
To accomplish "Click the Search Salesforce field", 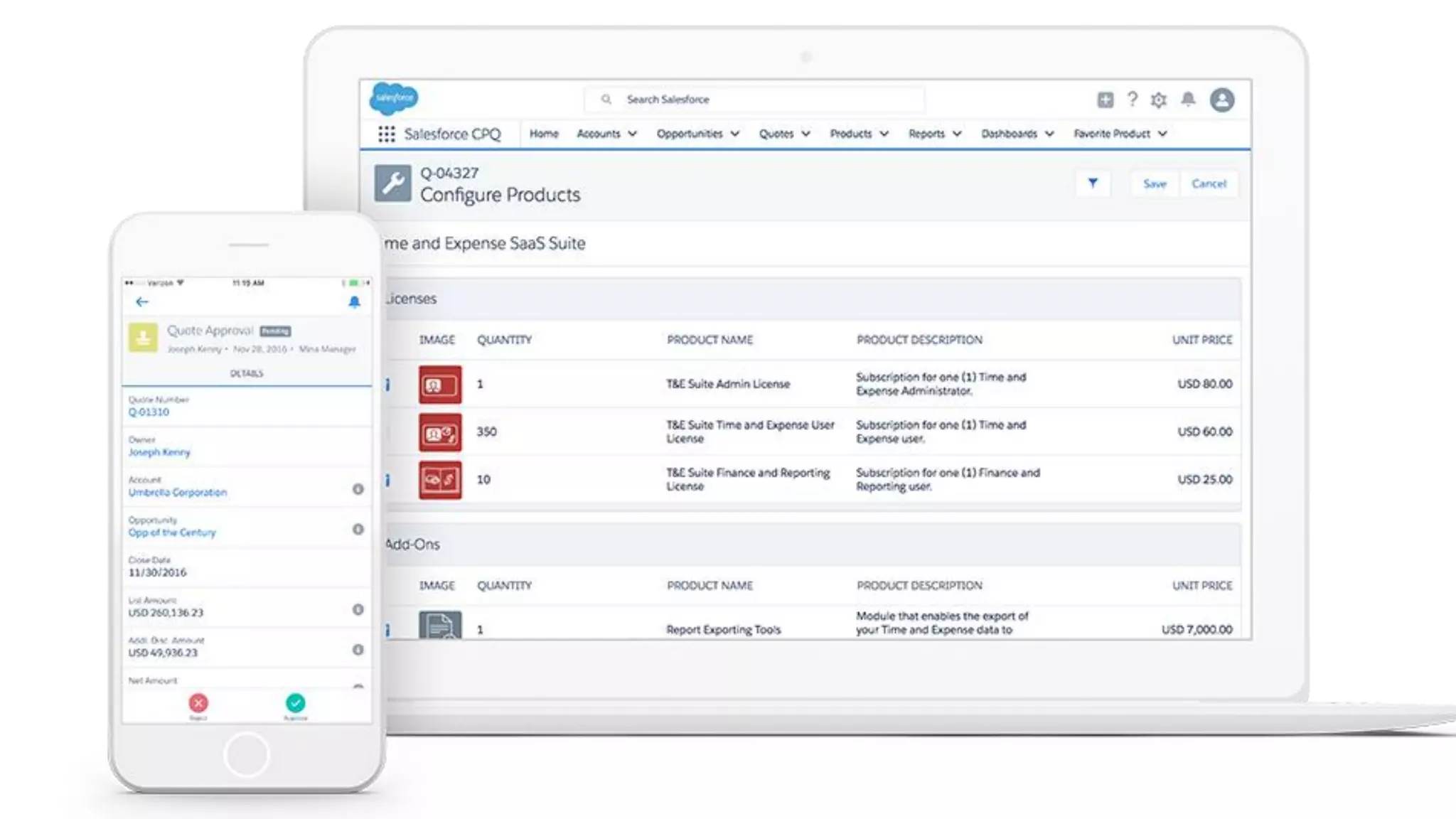I will coord(754,100).
